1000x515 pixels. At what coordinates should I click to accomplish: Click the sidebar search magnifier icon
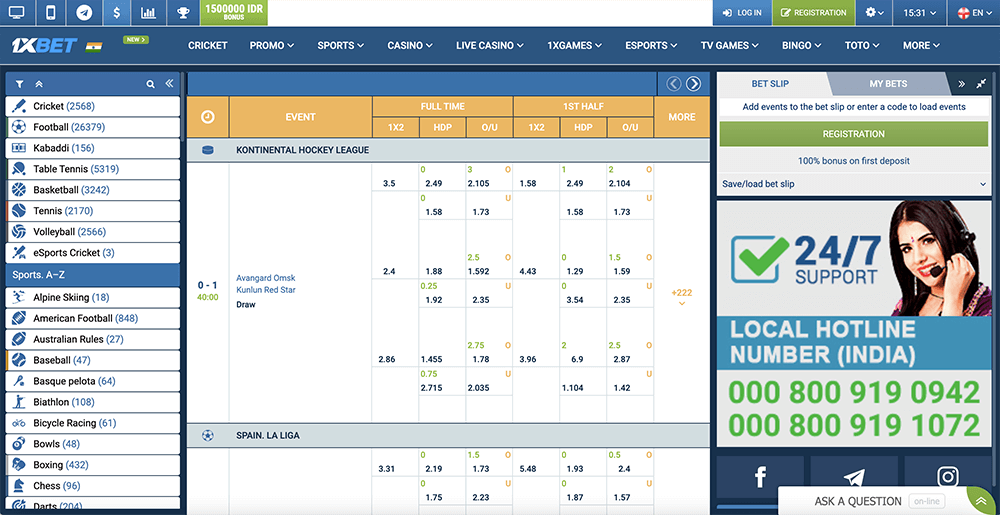[x=151, y=85]
